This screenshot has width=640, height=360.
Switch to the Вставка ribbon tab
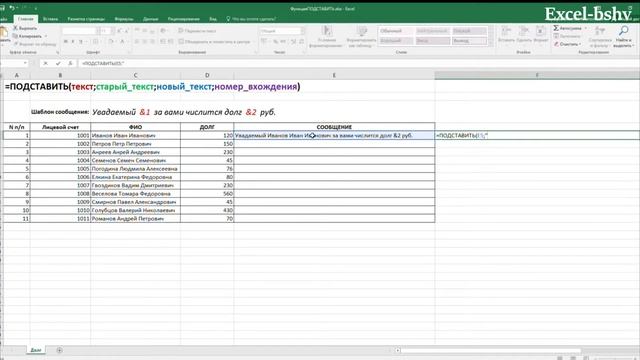[51, 19]
